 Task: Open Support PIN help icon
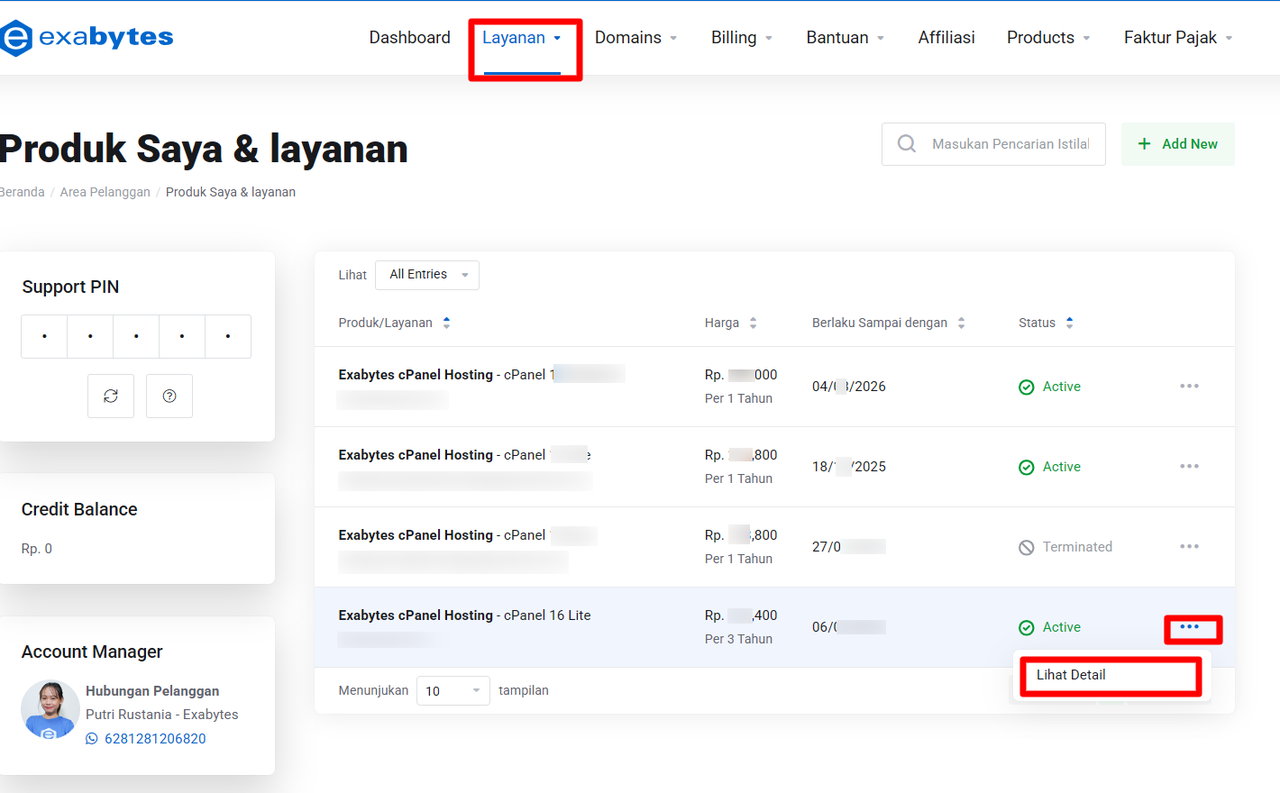(169, 396)
